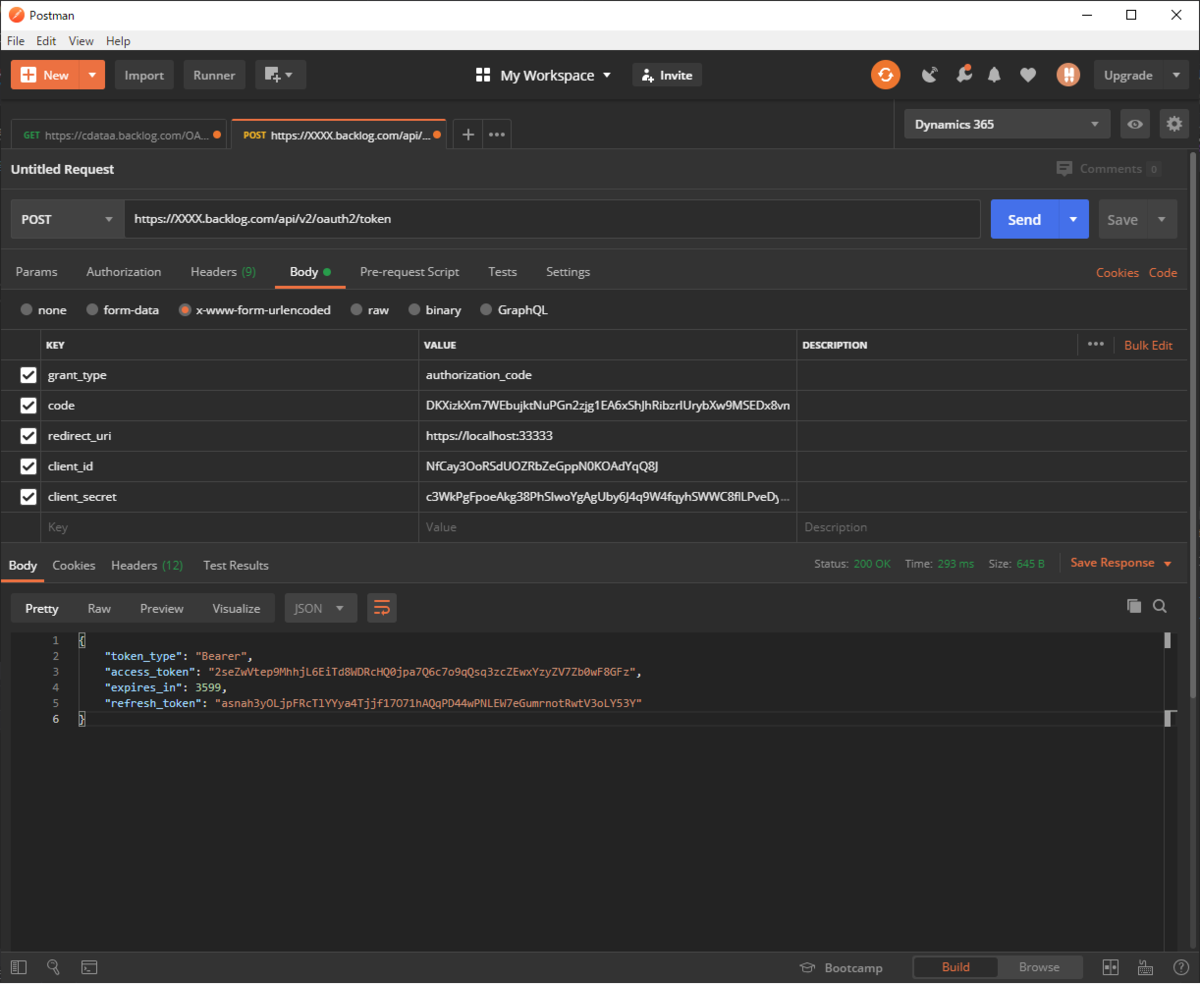Click the empty Key field in parameters
Screen dimensions: 1200x984
[x=230, y=527]
